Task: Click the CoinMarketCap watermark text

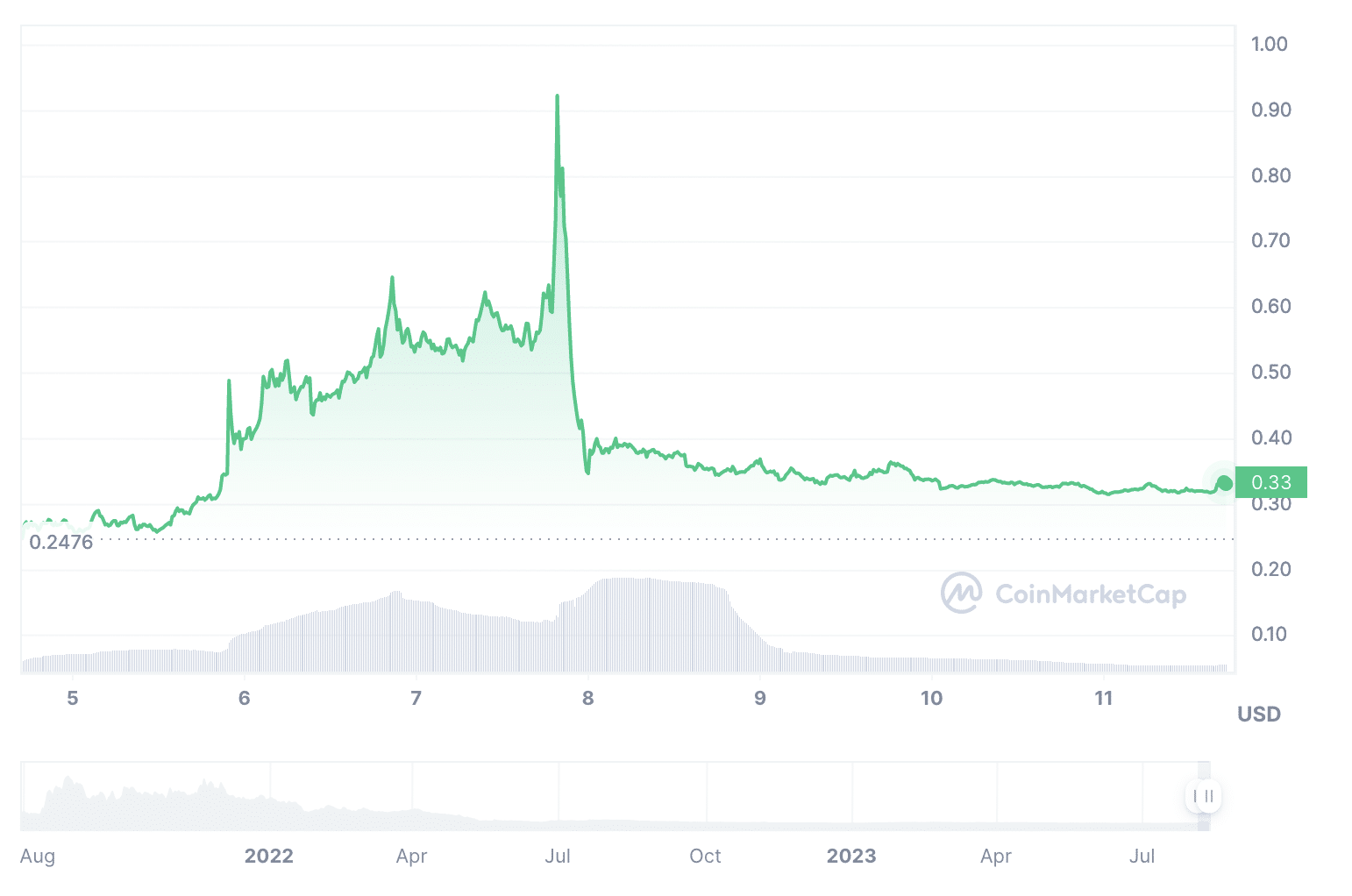Action: tap(1091, 594)
